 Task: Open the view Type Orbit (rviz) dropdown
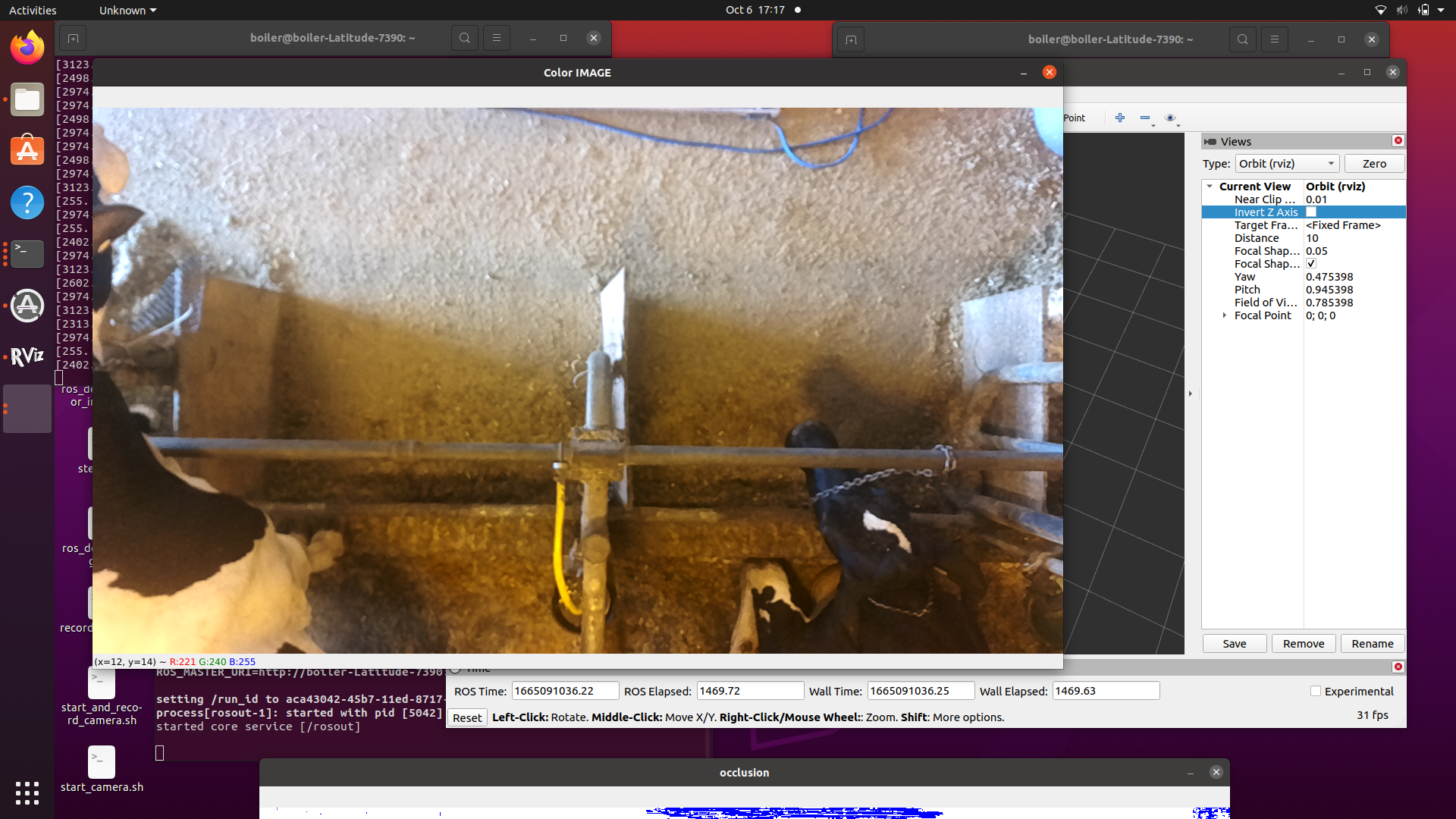coord(1287,164)
